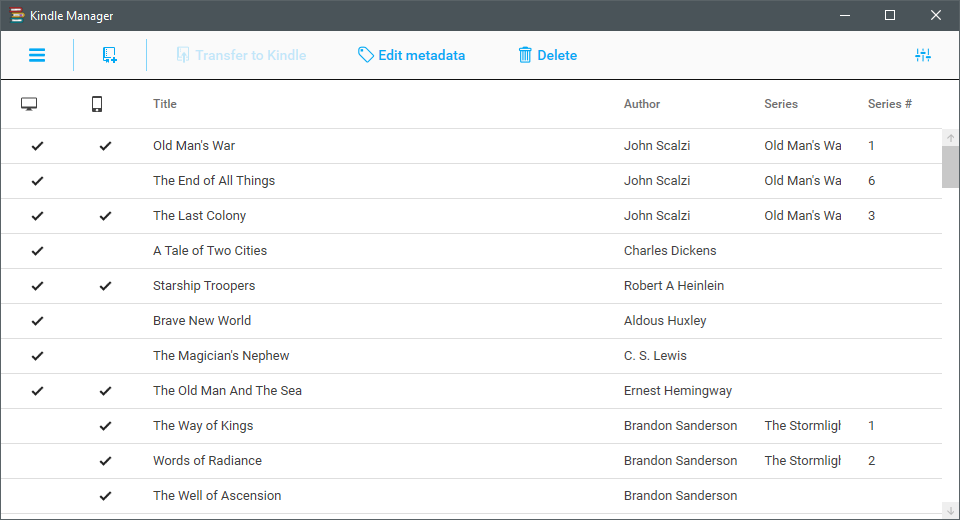Select Words of Radiance title
The width and height of the screenshot is (960, 520).
pos(208,461)
